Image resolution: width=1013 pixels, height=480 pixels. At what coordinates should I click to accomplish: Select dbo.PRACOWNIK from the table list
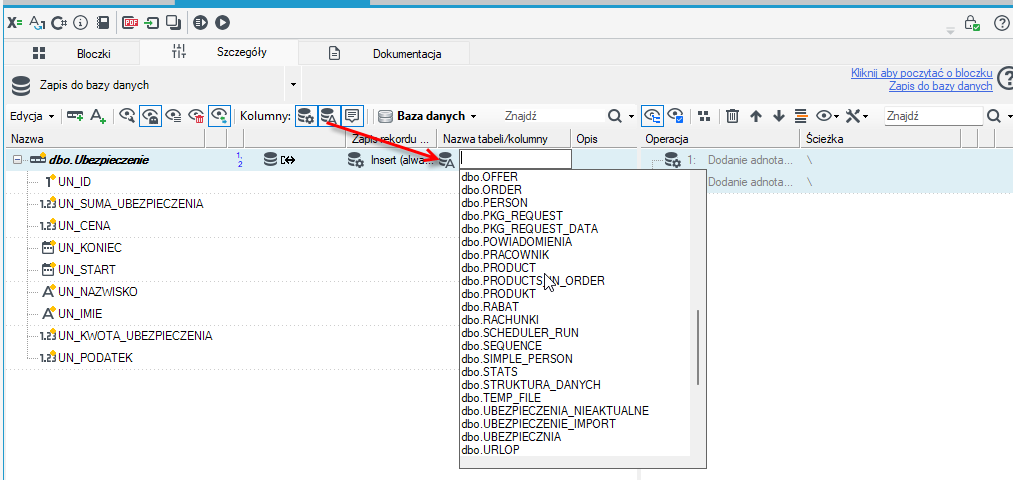506,255
